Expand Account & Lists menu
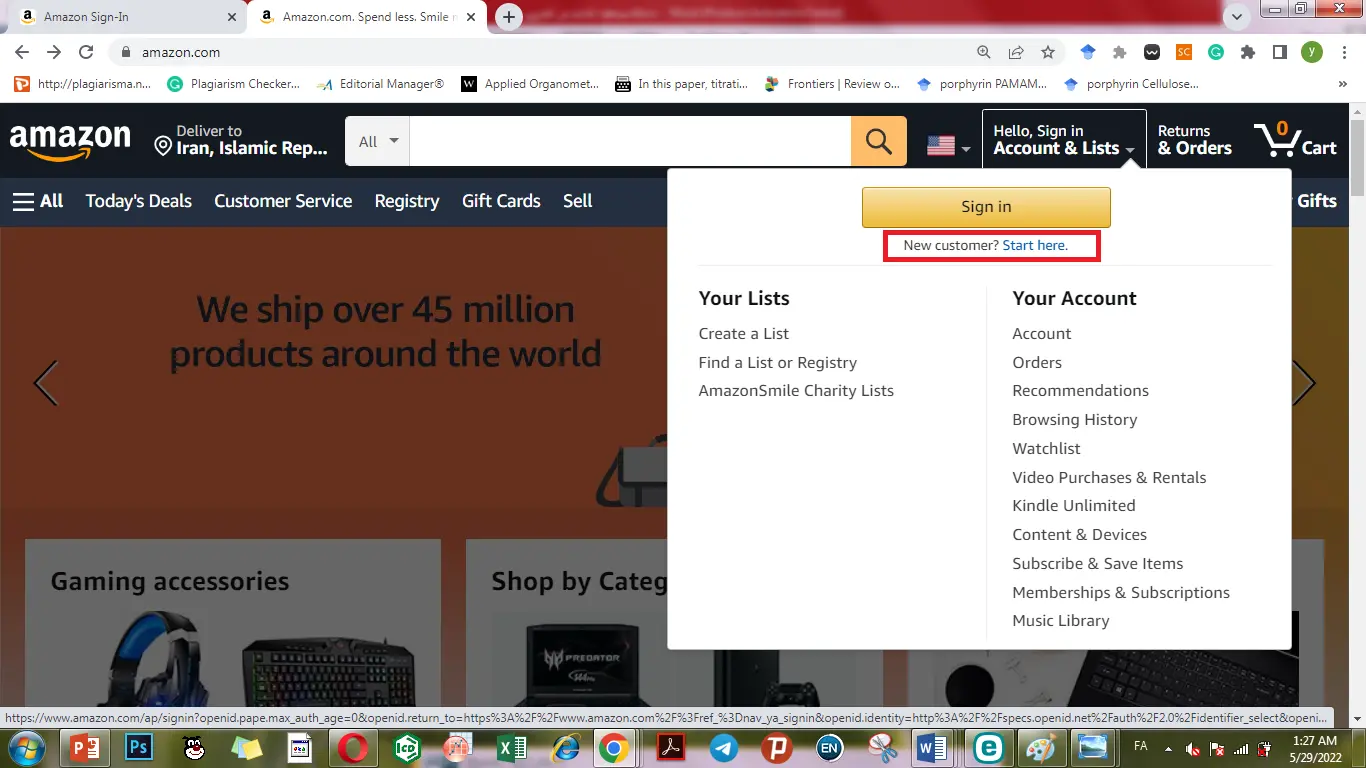 click(x=1064, y=140)
